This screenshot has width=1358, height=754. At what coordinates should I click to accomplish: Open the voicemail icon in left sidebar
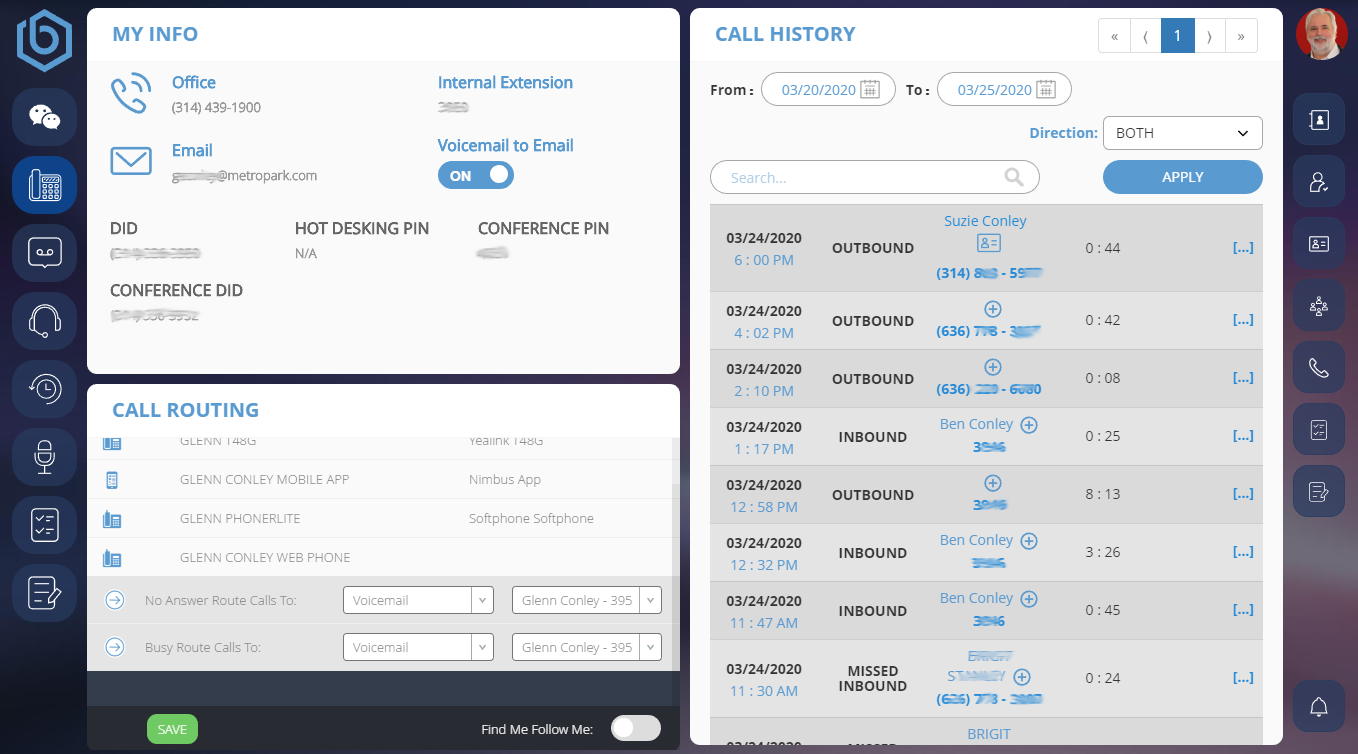pyautogui.click(x=44, y=253)
